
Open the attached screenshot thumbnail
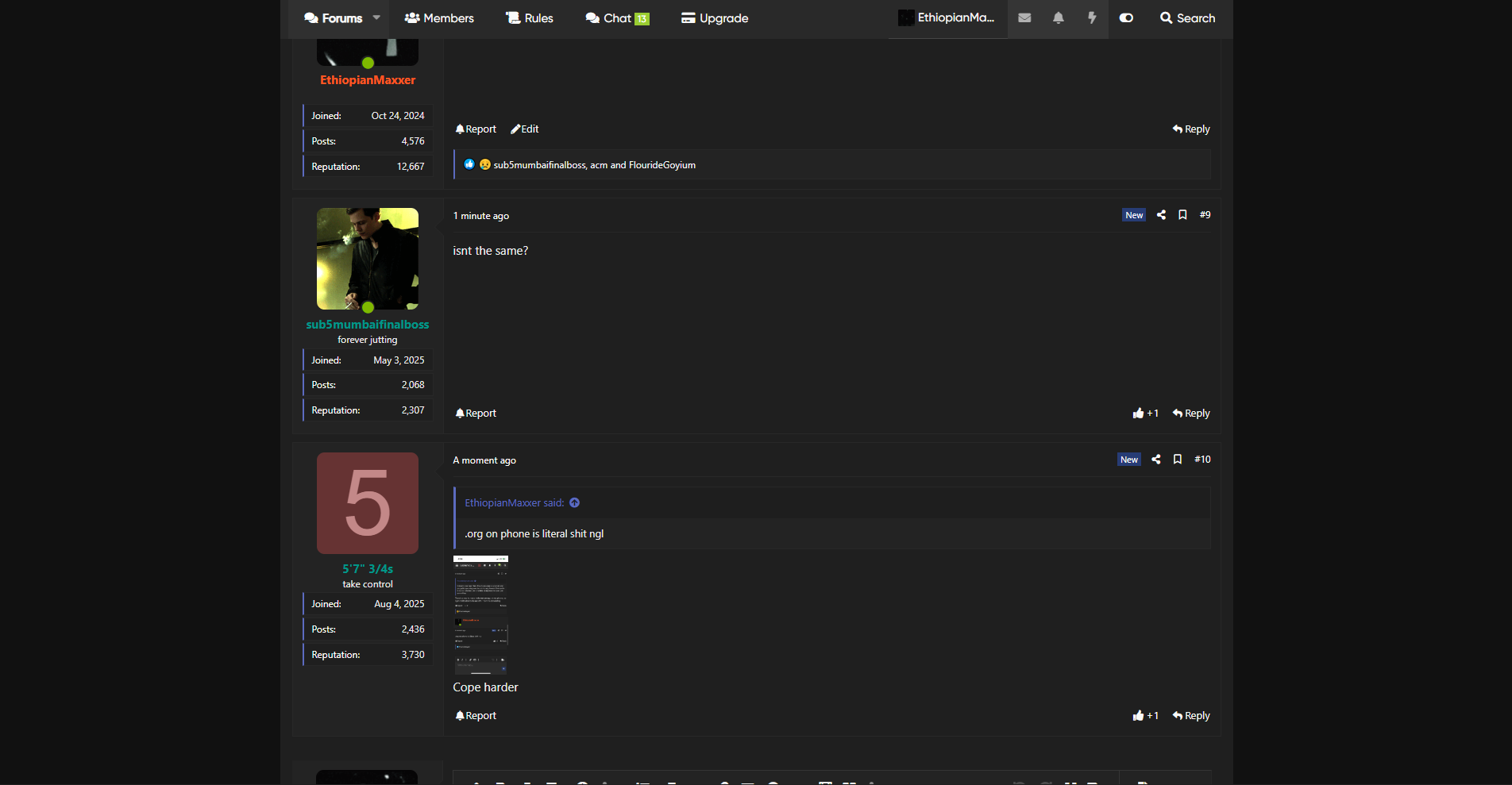[480, 615]
